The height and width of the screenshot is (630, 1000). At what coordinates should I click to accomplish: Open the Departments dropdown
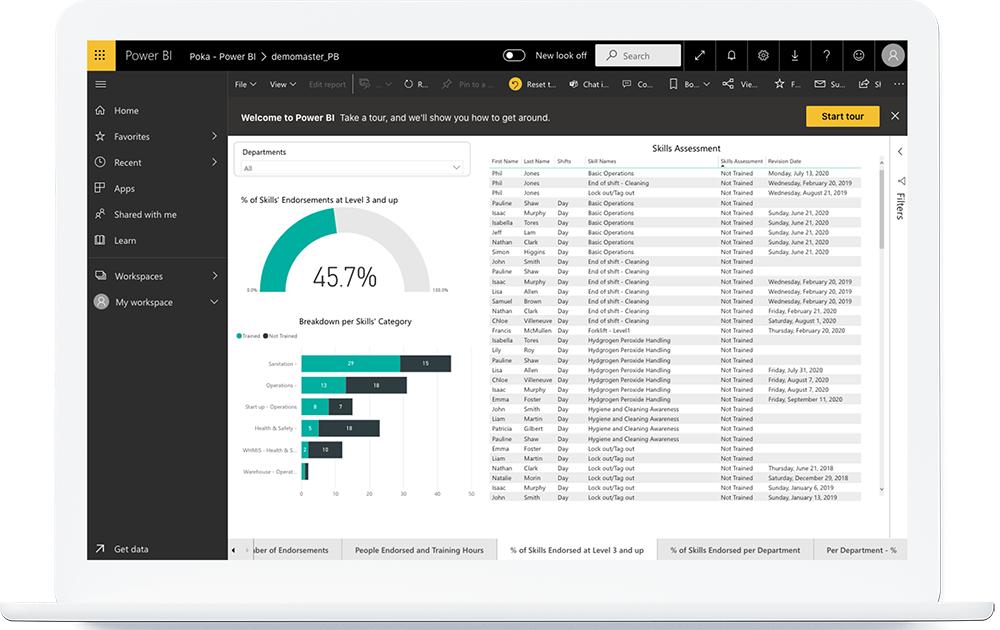352,168
